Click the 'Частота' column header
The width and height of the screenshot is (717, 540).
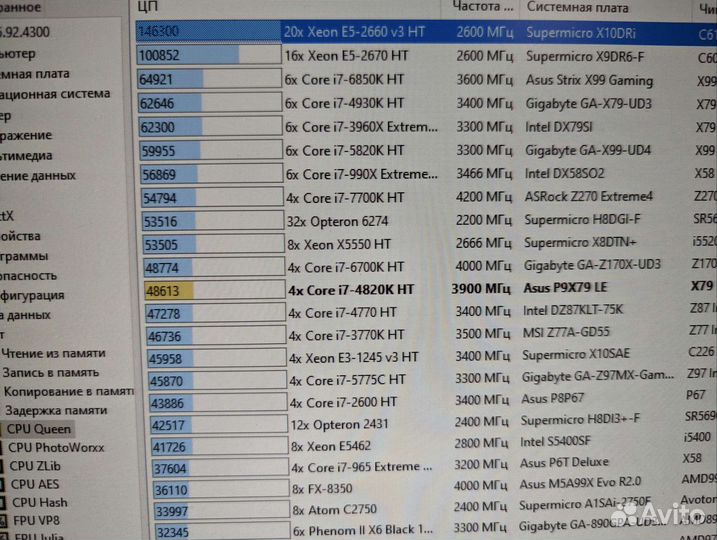pyautogui.click(x=482, y=6)
